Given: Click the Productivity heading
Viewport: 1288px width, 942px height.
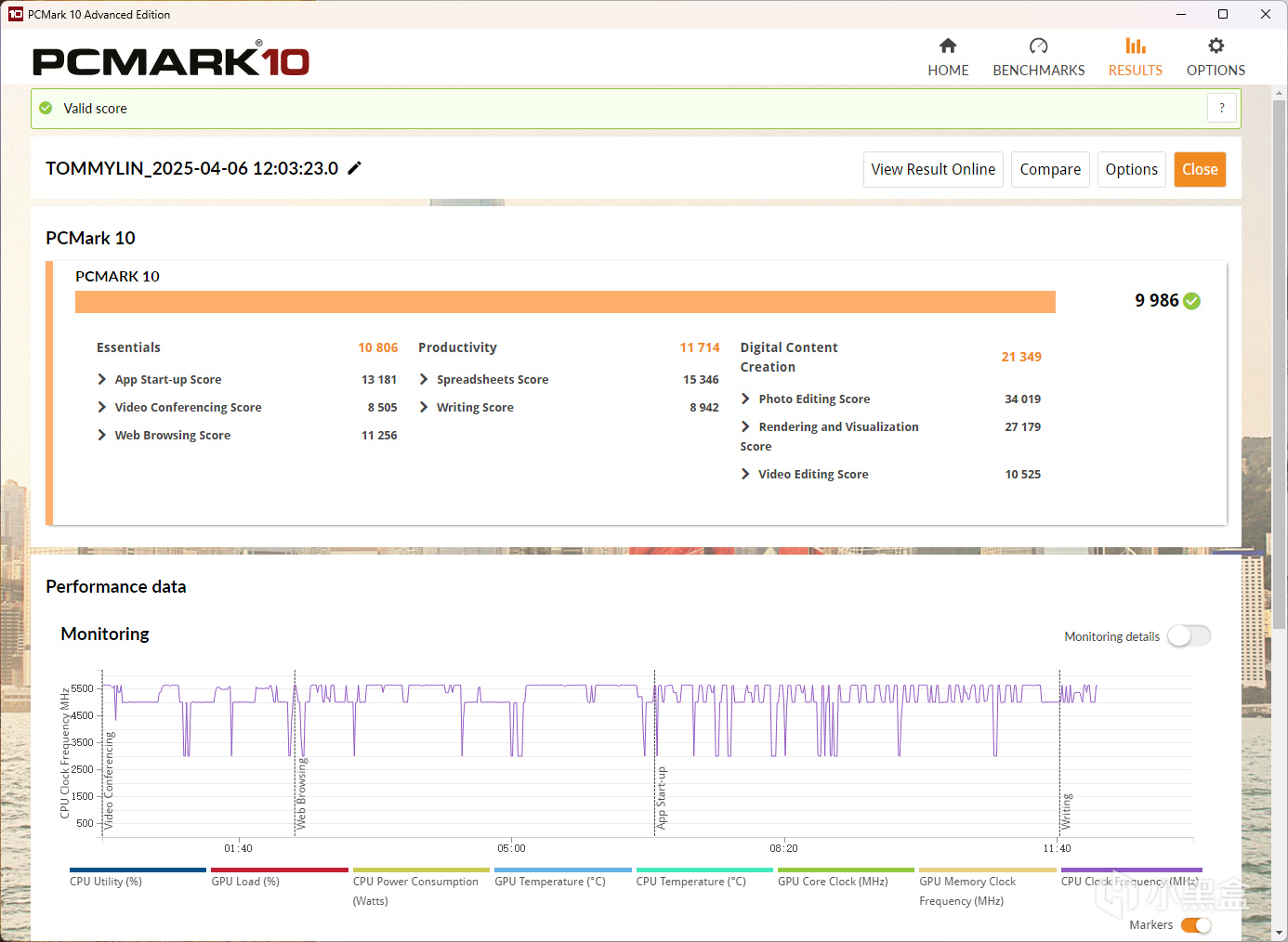Looking at the screenshot, I should pyautogui.click(x=457, y=347).
